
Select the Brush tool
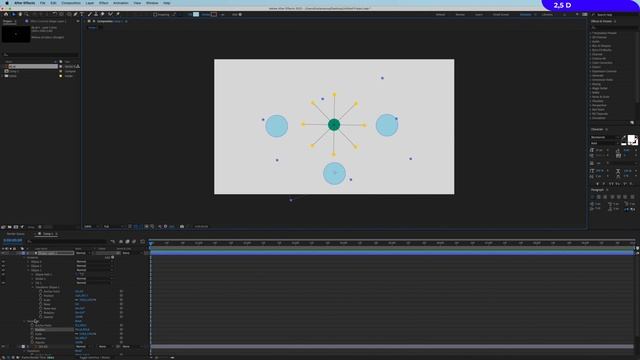tap(89, 14)
